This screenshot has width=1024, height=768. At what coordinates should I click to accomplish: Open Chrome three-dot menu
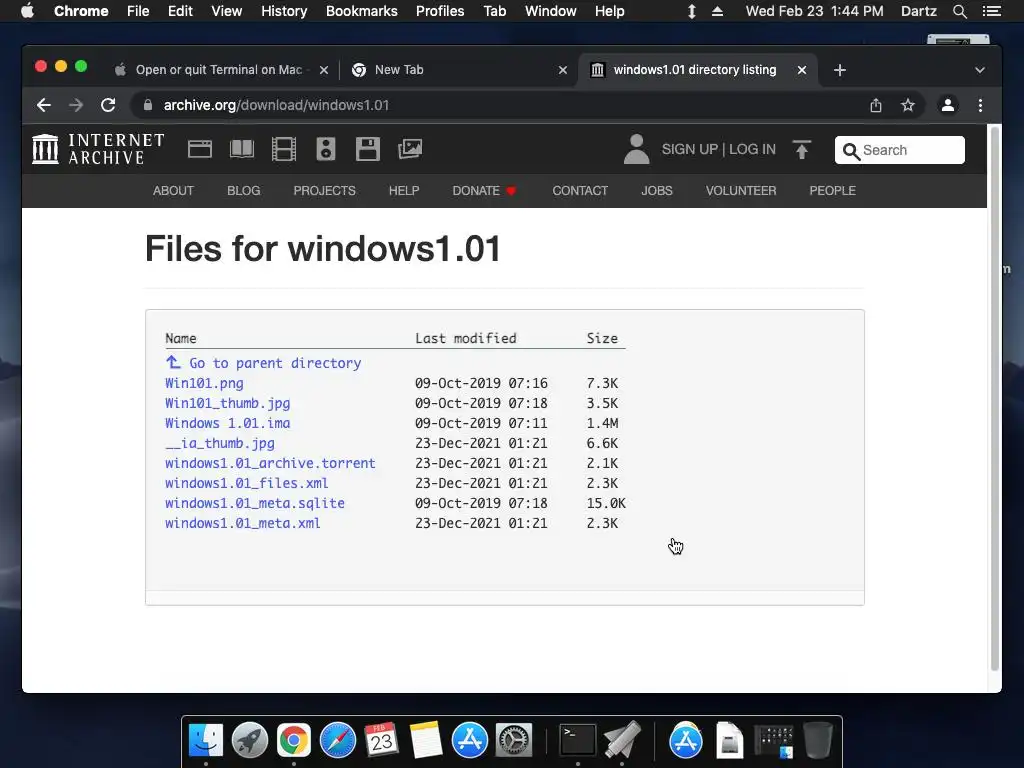[x=980, y=105]
